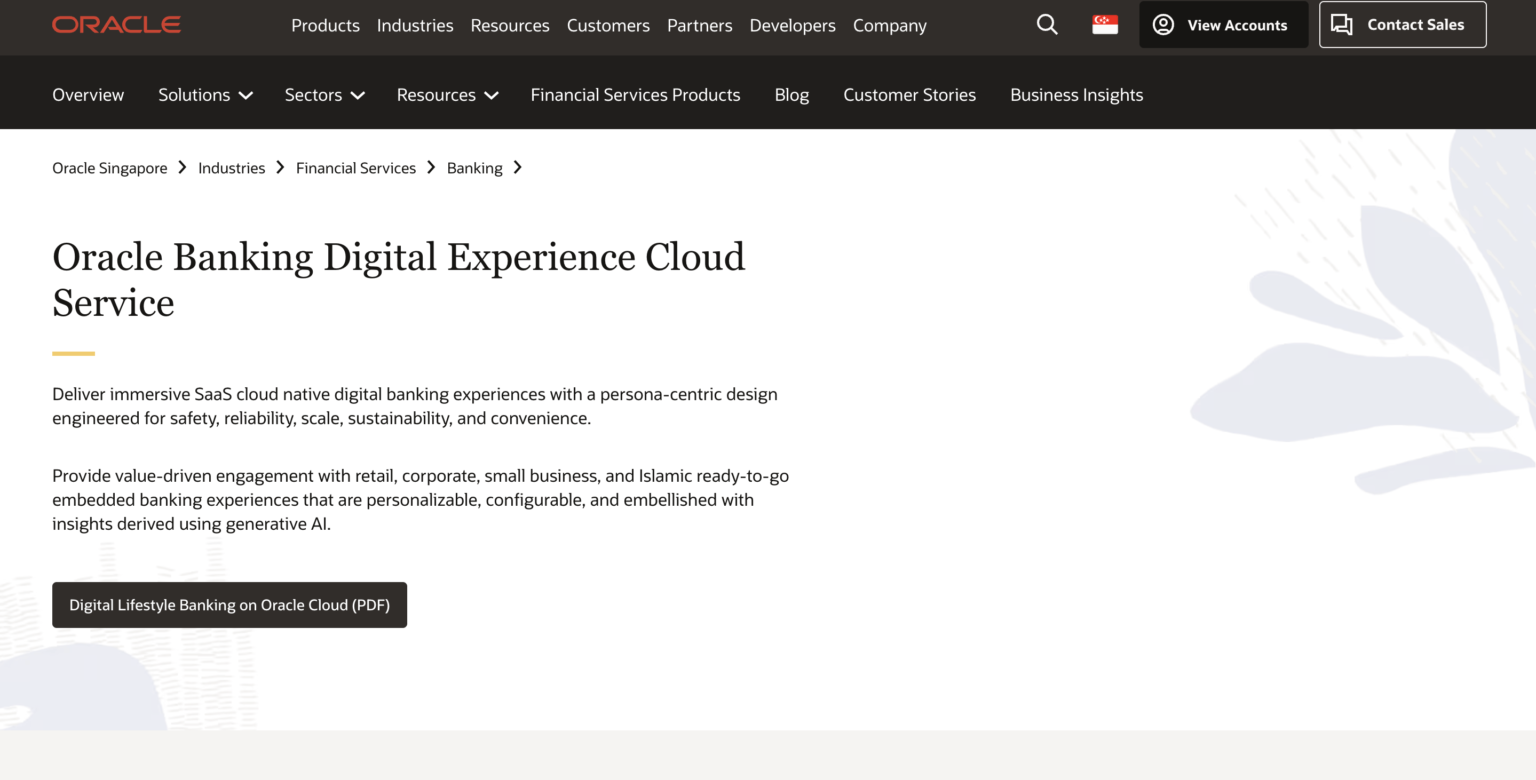
Task: Click Financial Services breadcrumb link
Action: tap(355, 168)
